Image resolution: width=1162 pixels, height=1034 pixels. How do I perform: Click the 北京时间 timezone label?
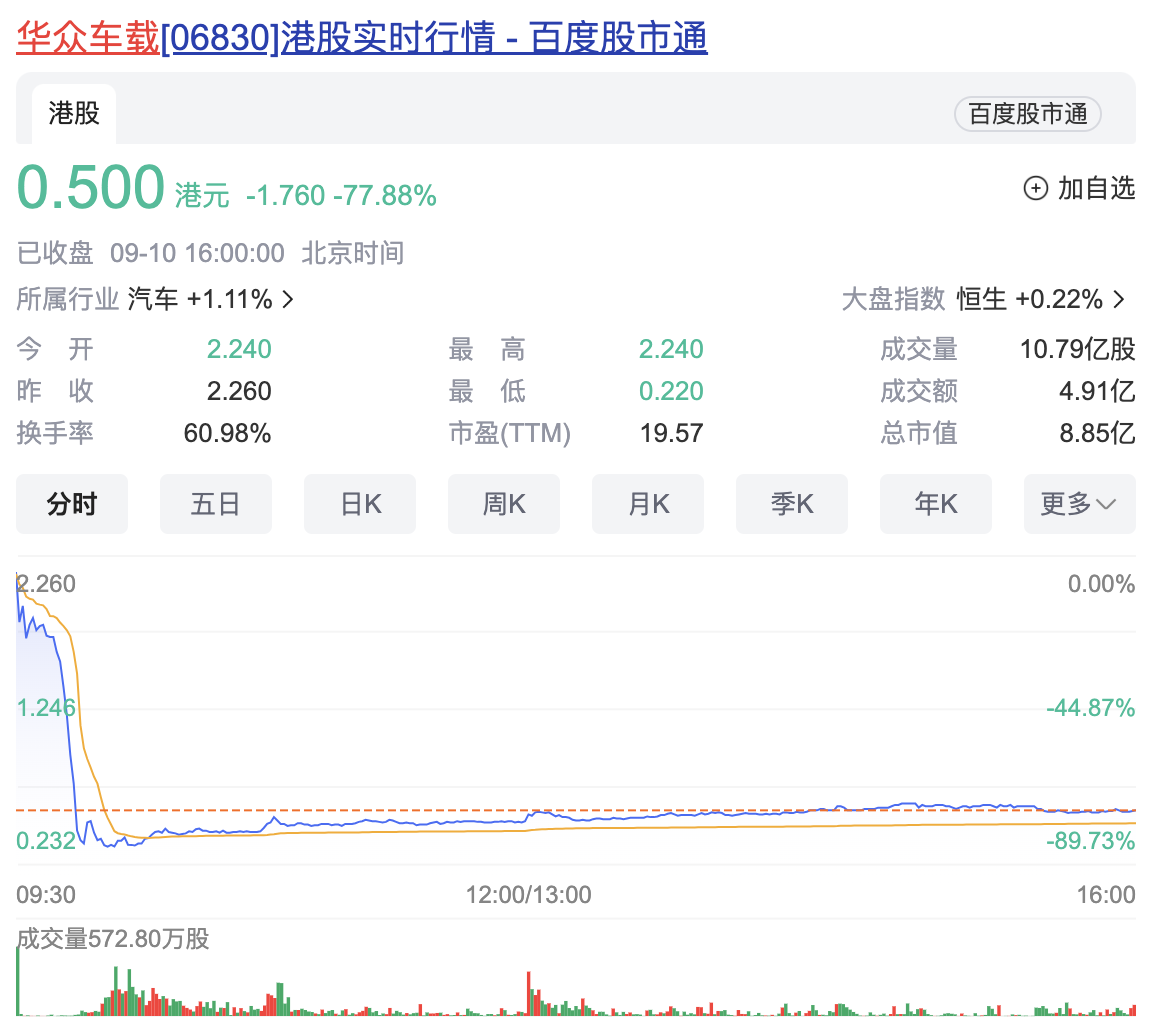tap(353, 253)
